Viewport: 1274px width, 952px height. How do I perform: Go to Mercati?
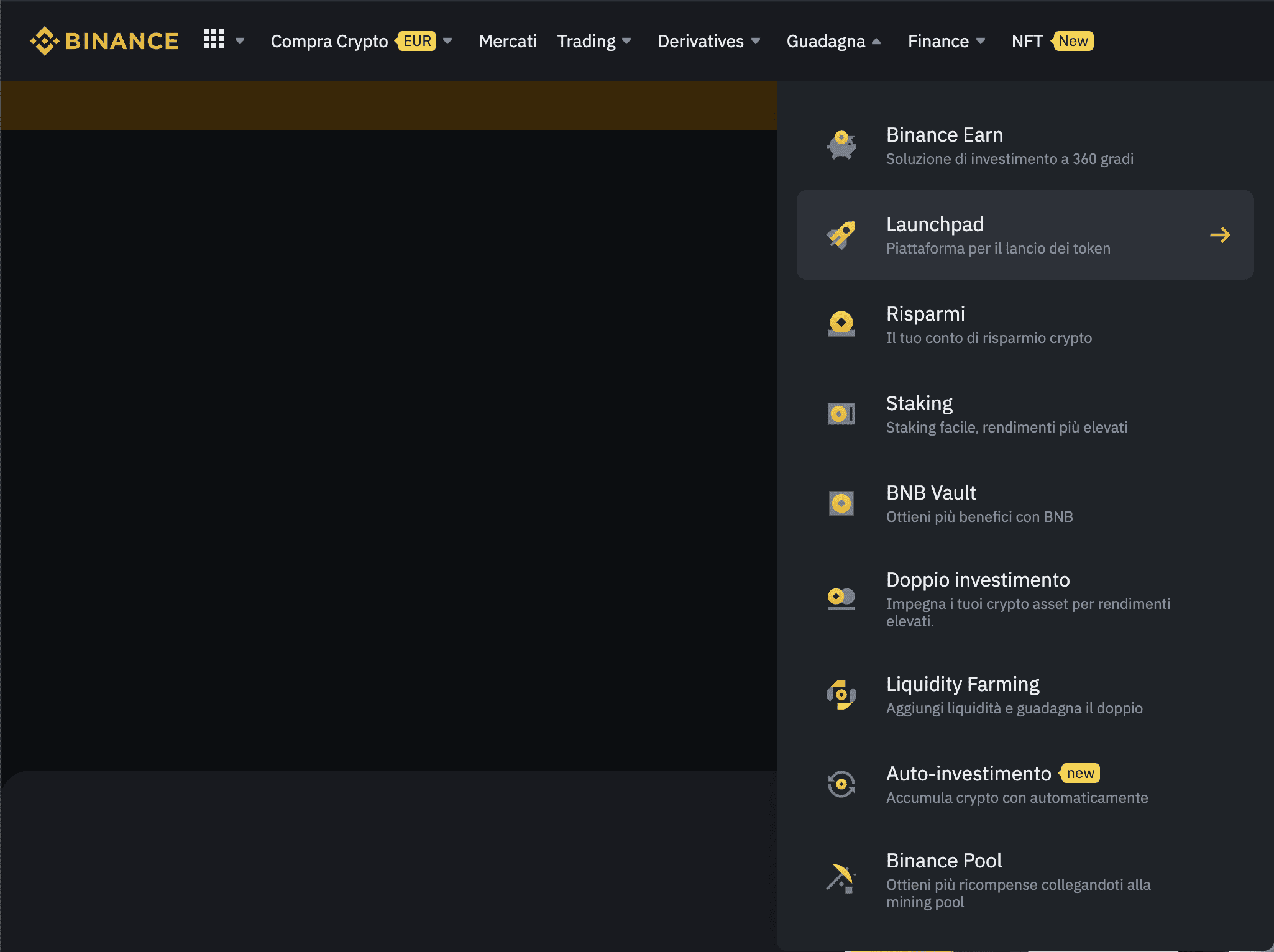(x=508, y=41)
